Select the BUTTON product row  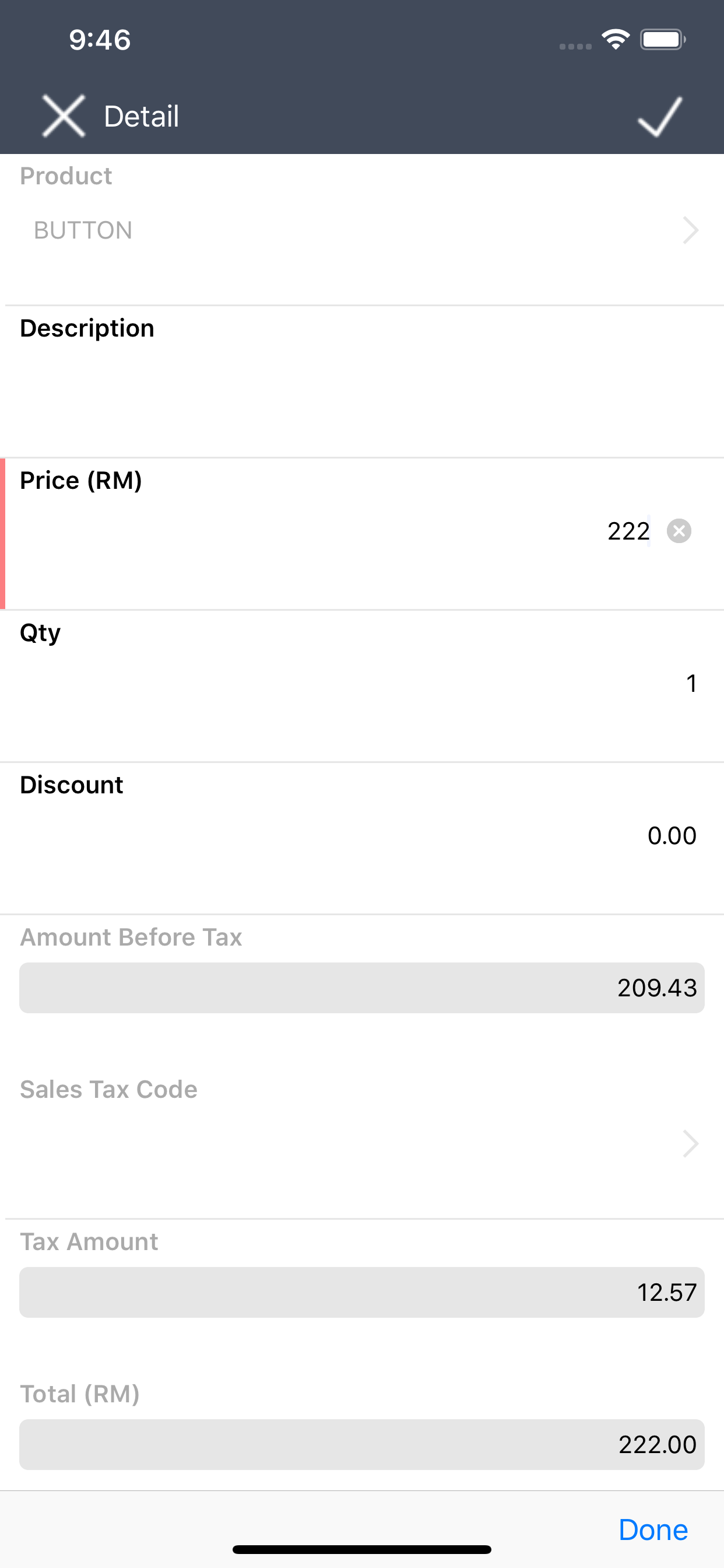(362, 230)
